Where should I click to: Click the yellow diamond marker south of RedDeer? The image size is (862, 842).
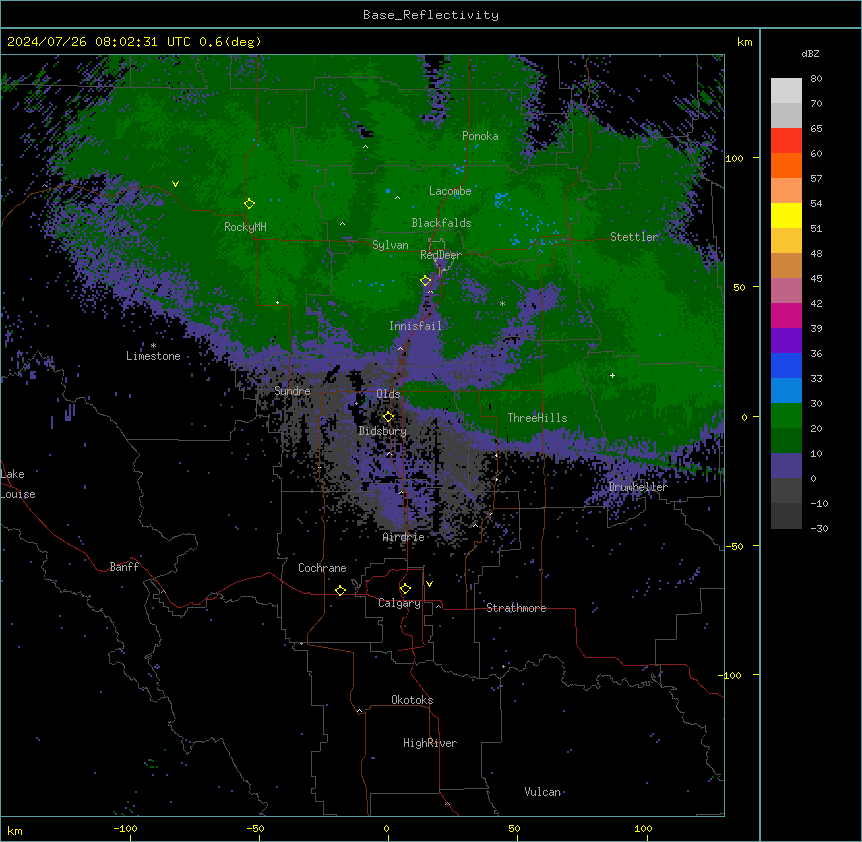(426, 281)
